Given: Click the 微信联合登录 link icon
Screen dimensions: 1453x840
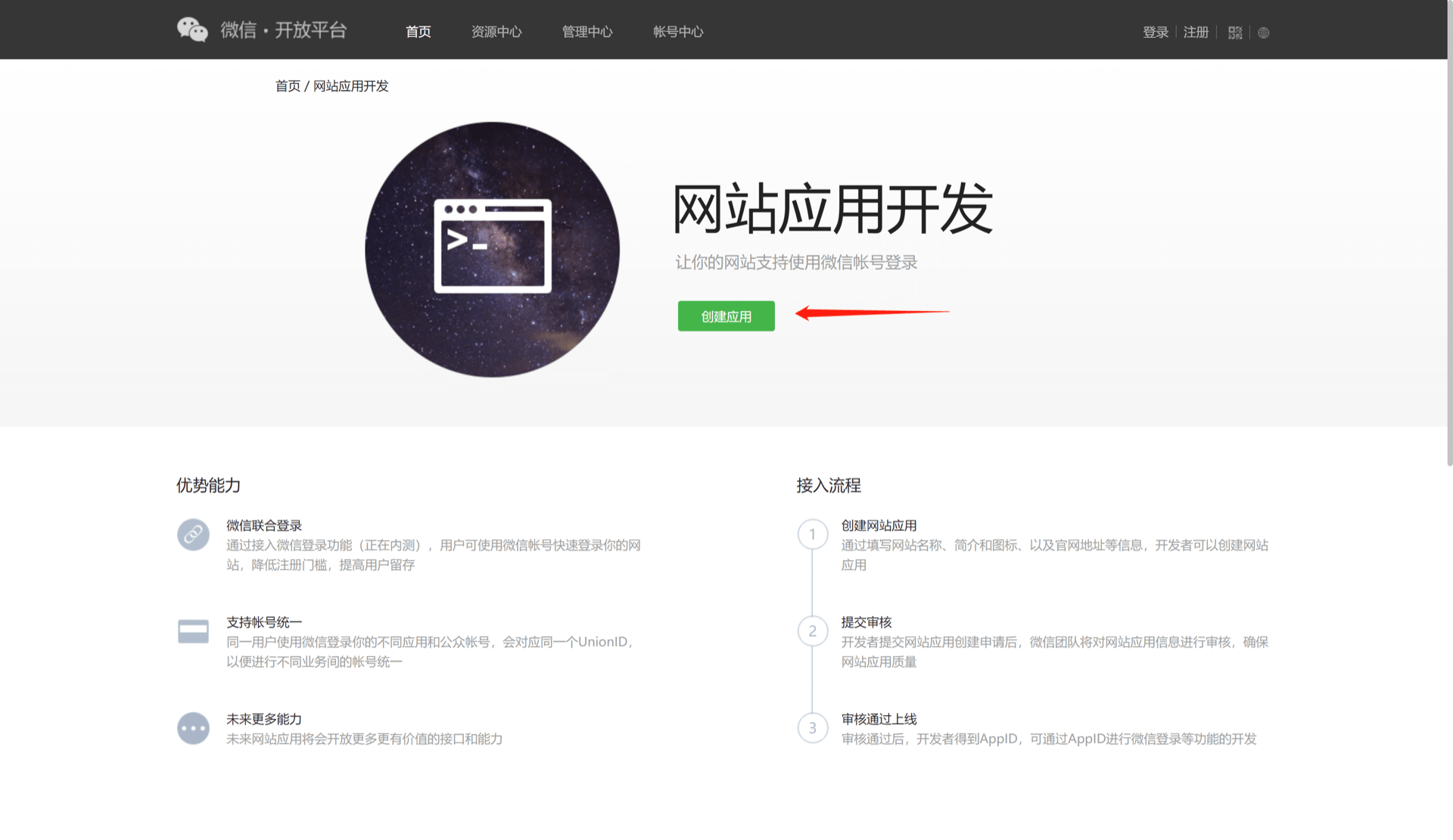Looking at the screenshot, I should tap(194, 534).
